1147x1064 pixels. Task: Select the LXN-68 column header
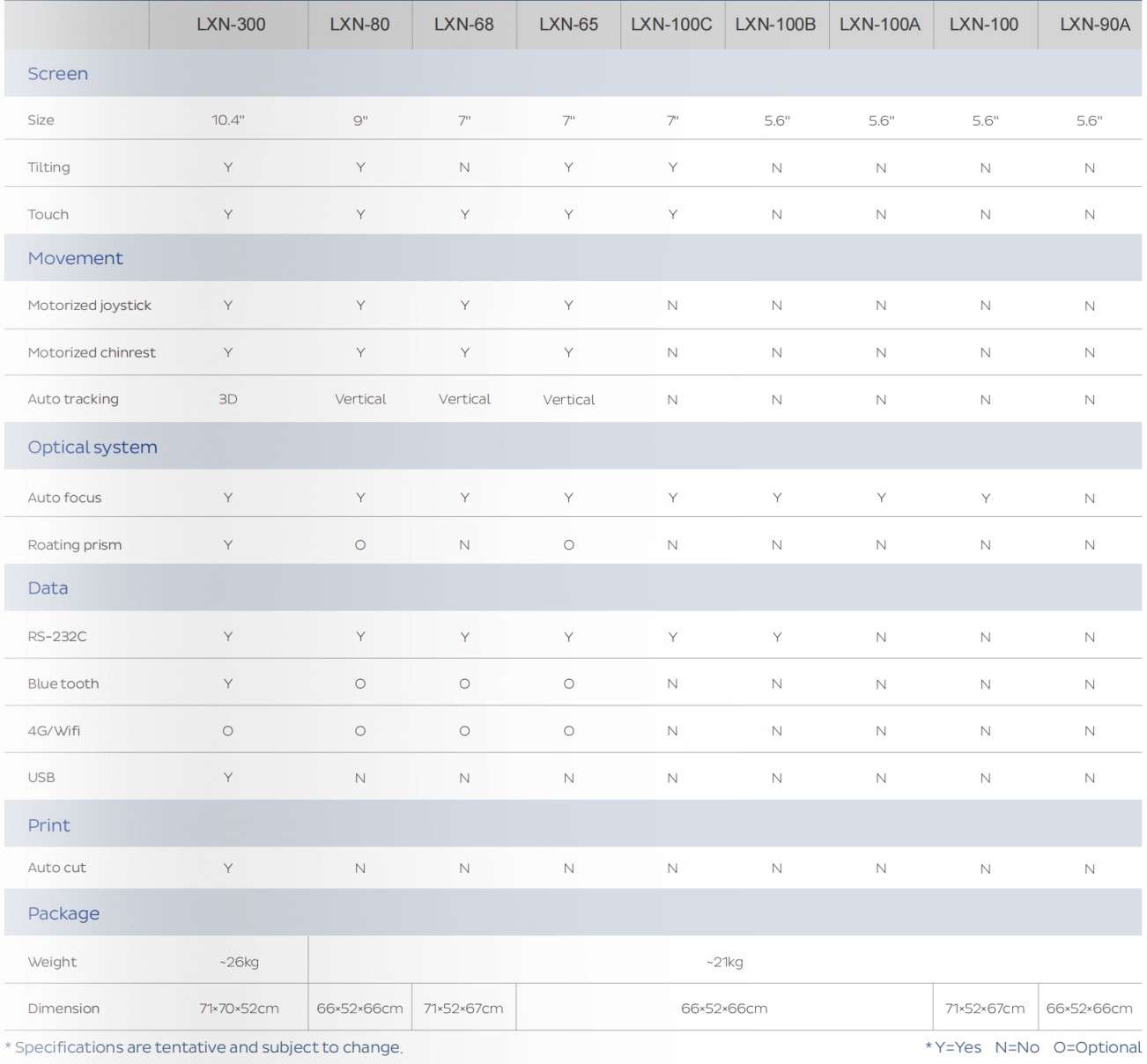[463, 25]
